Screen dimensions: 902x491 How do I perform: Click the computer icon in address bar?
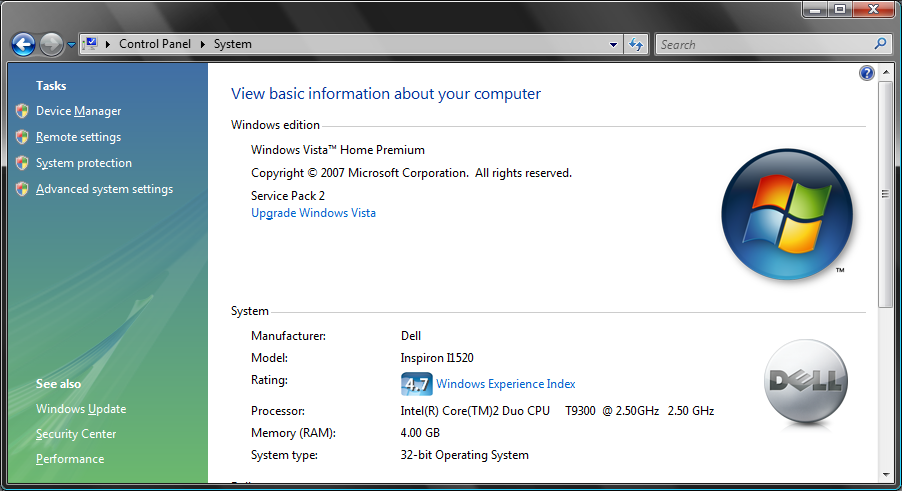(90, 44)
